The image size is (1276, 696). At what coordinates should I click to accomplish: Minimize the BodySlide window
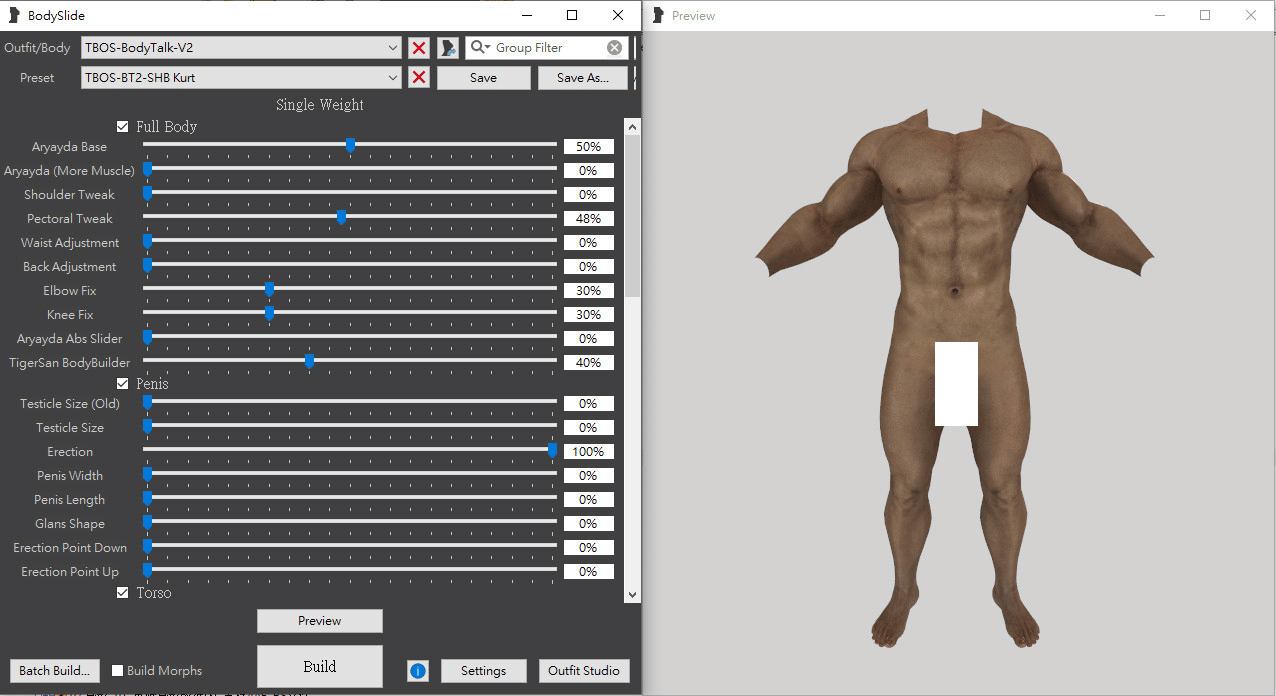pos(526,15)
